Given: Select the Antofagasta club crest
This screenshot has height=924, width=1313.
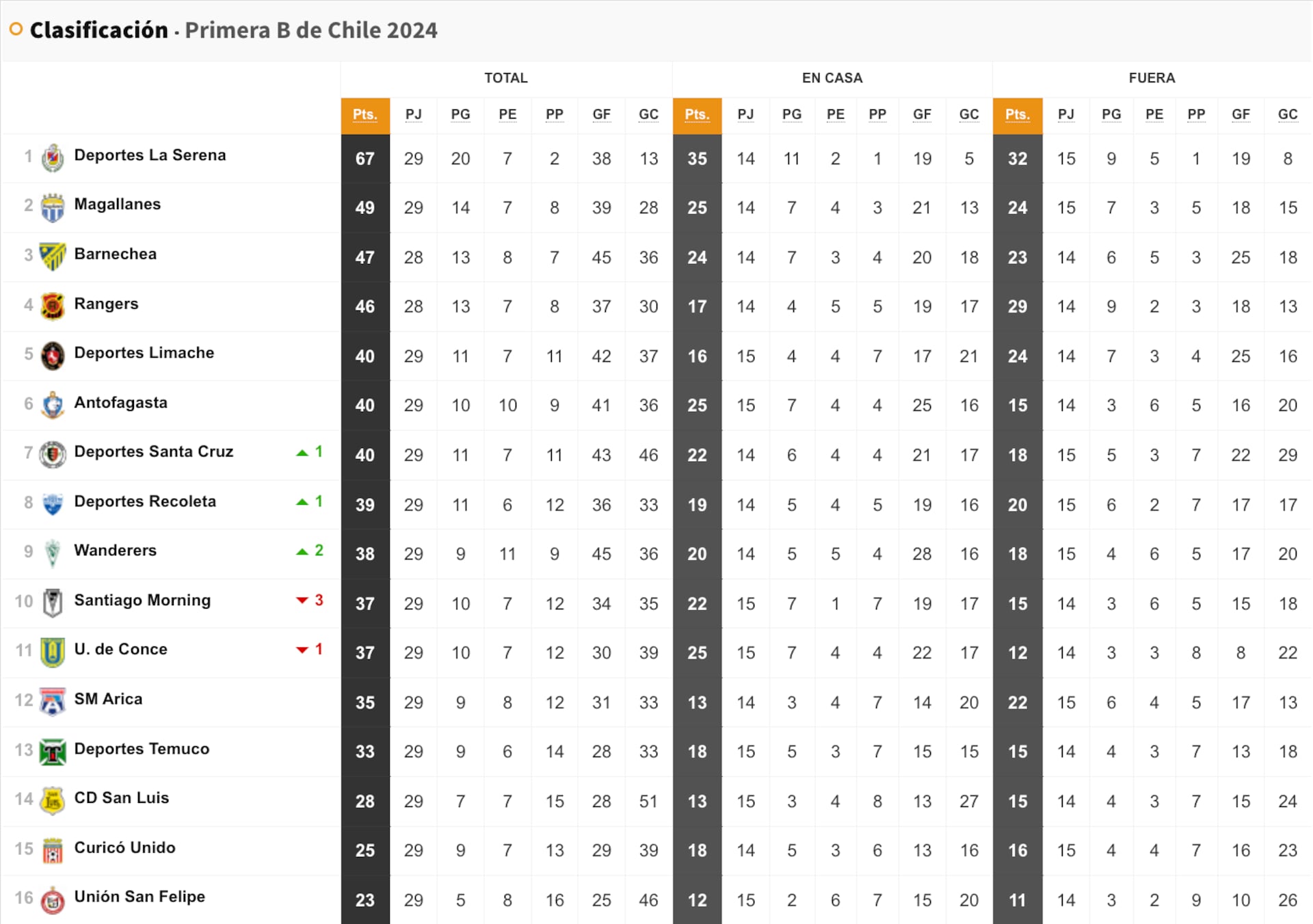Looking at the screenshot, I should point(51,404).
